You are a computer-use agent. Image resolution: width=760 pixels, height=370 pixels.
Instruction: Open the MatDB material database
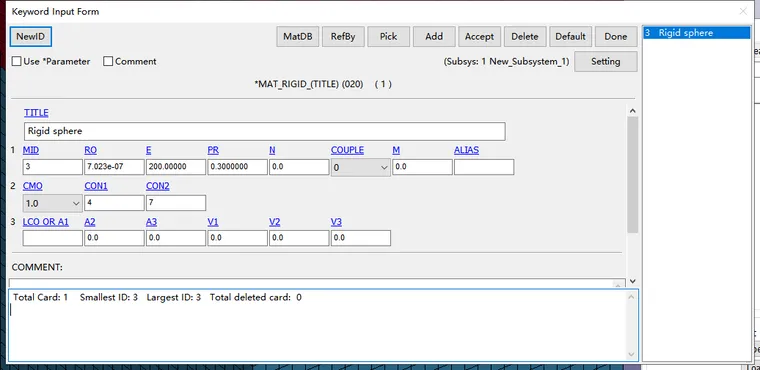298,36
